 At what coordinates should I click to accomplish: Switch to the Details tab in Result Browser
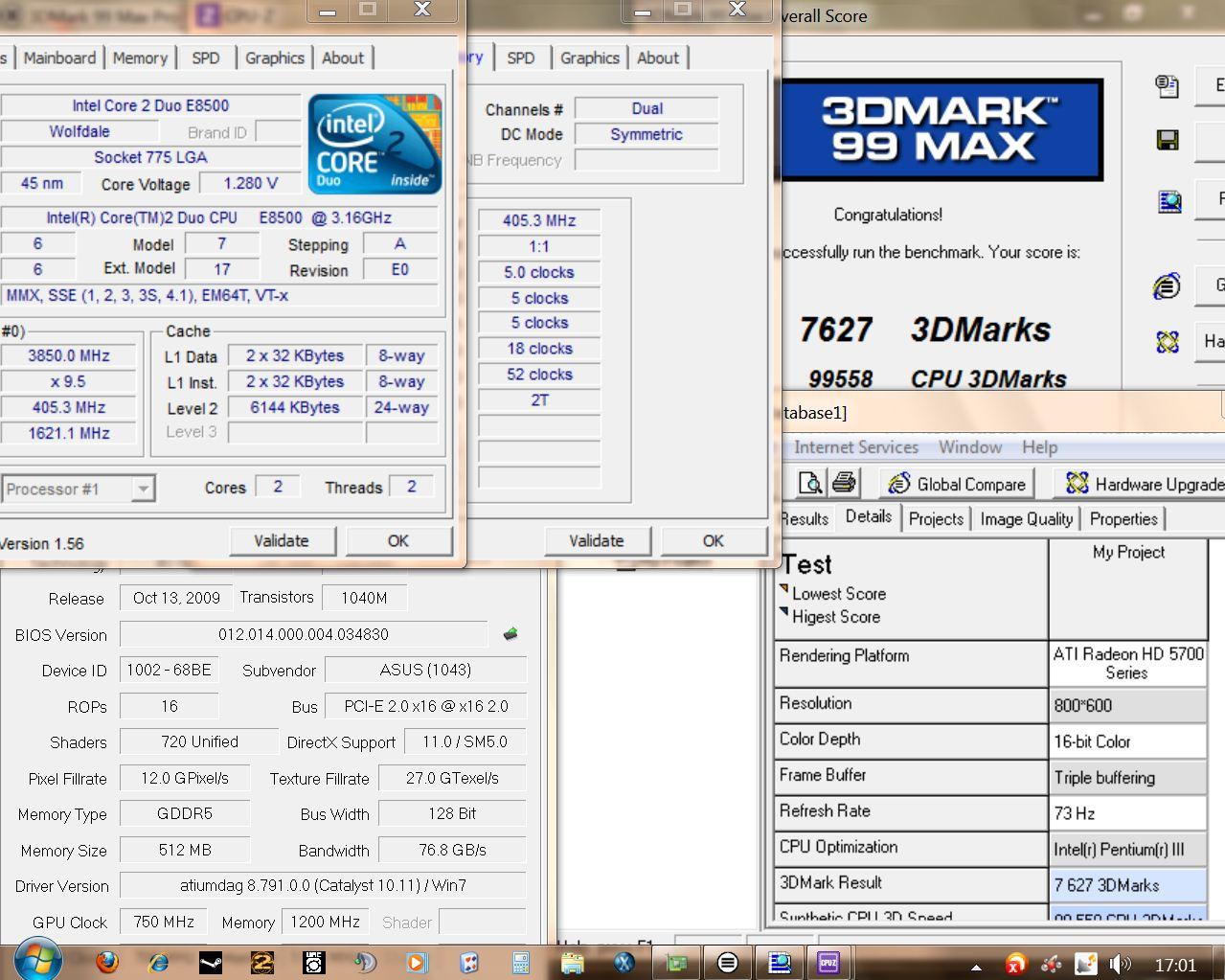869,516
